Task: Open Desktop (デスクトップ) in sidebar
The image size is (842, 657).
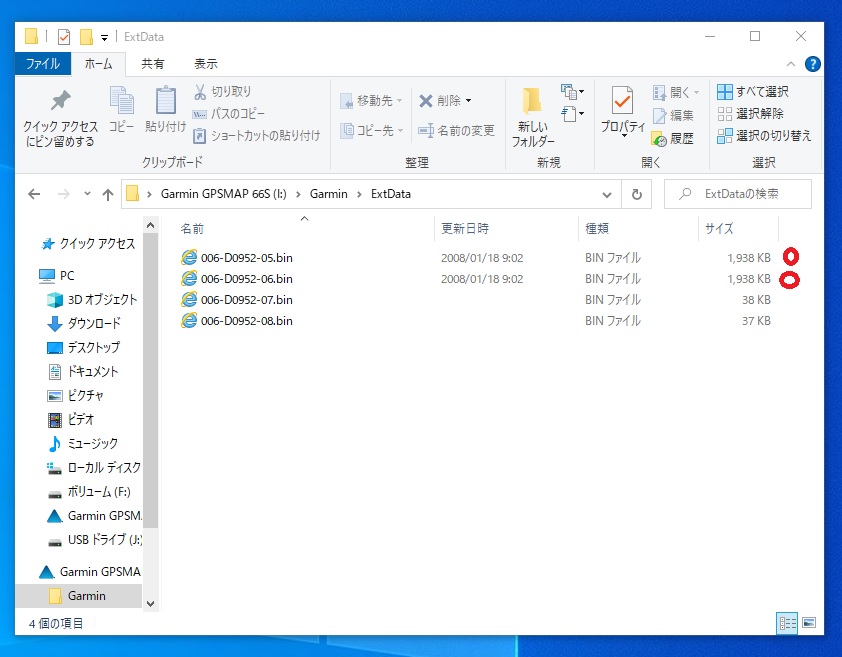Action: pyautogui.click(x=83, y=348)
